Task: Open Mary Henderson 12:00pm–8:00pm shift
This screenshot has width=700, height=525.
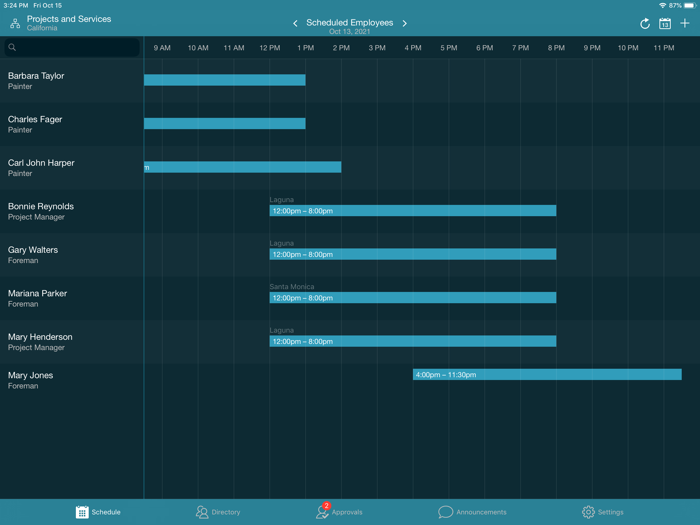Action: click(413, 341)
